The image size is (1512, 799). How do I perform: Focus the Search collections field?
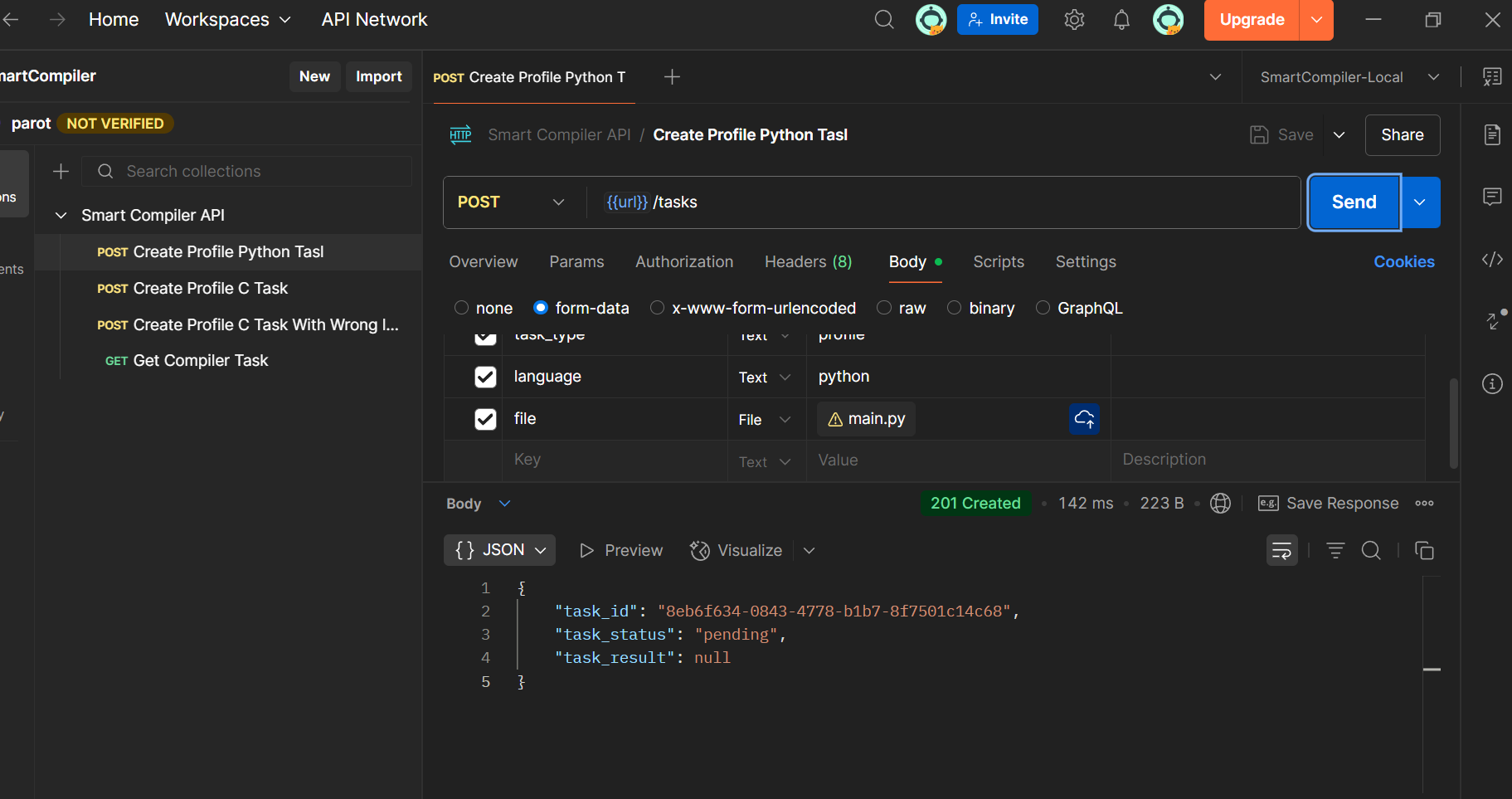tap(247, 171)
